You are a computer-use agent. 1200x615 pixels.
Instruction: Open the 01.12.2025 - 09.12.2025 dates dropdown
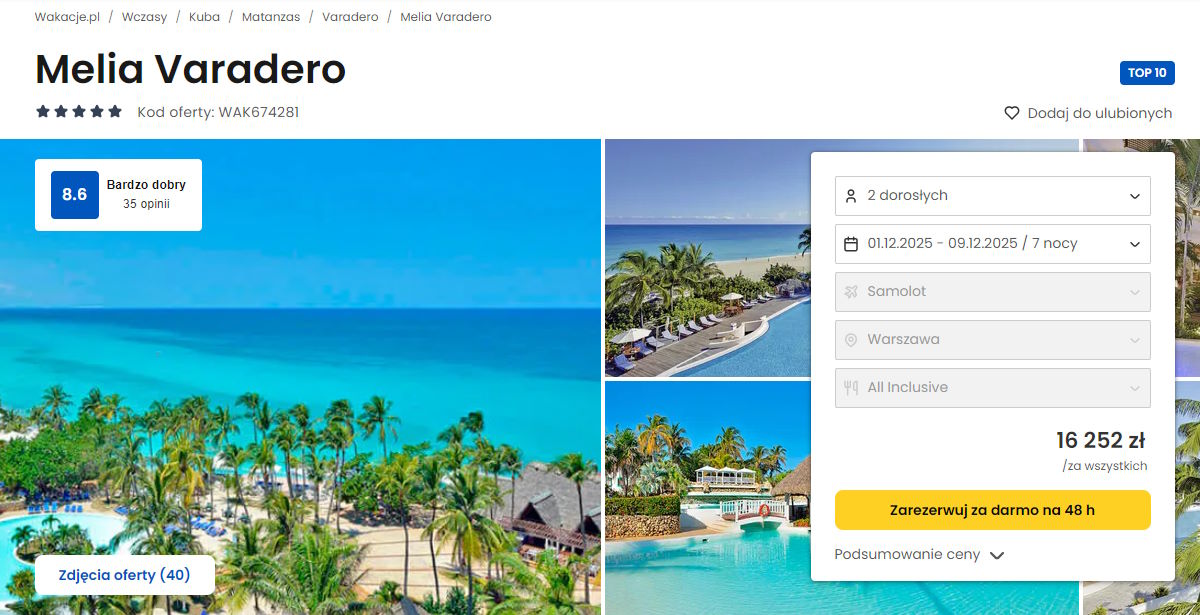click(x=993, y=244)
